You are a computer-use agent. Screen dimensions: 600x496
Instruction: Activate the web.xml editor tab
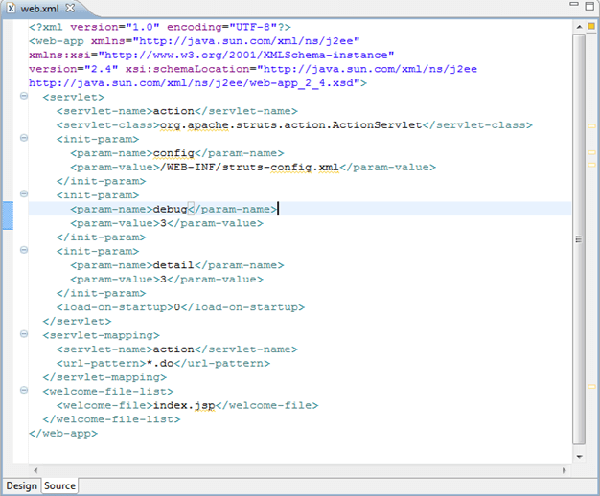[40, 8]
